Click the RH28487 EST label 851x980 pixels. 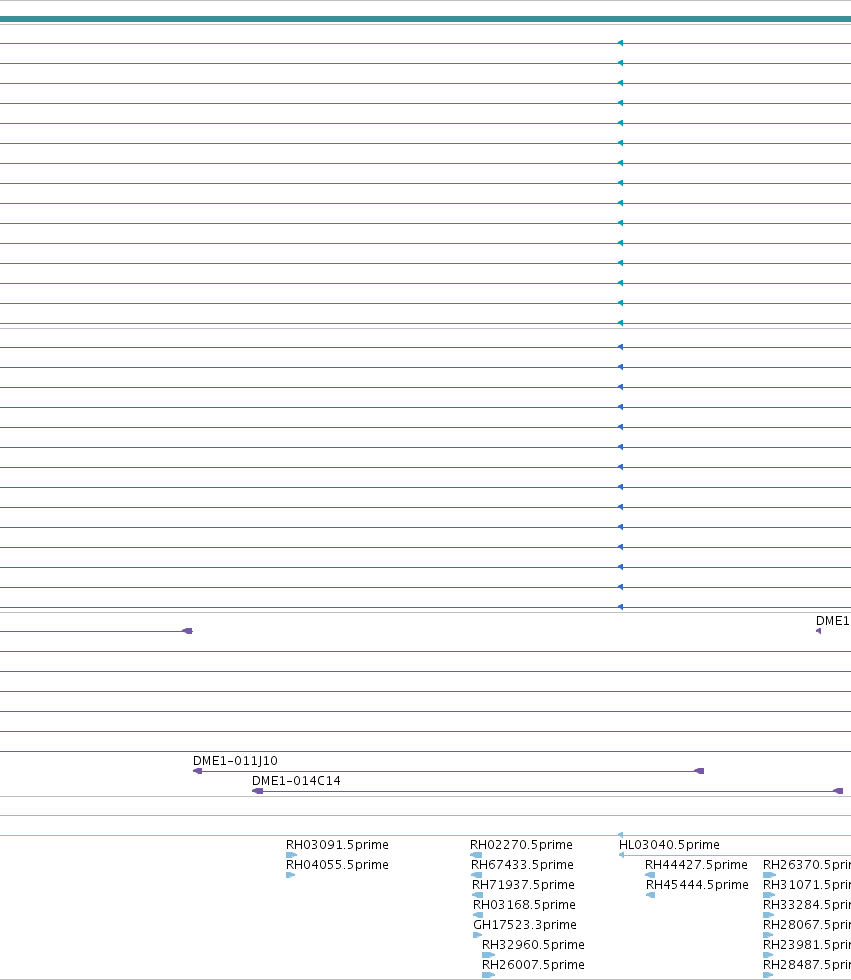click(807, 965)
